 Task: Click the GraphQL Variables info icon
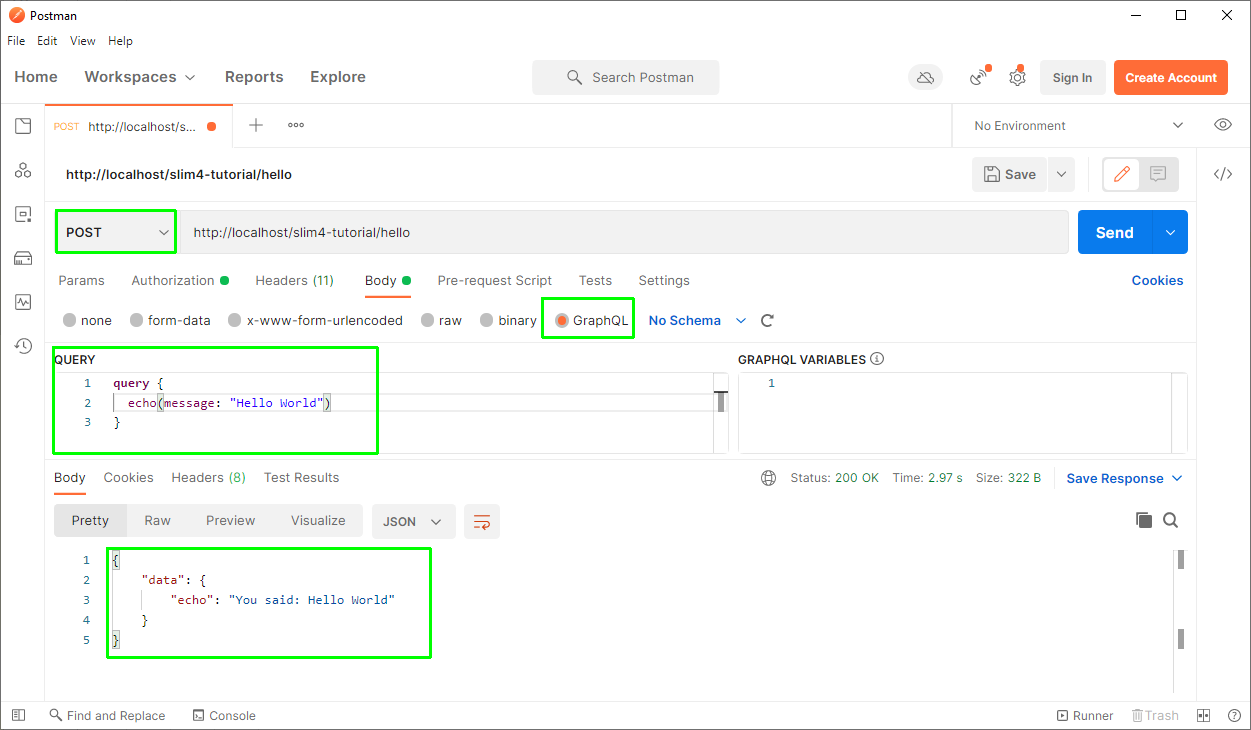point(877,359)
